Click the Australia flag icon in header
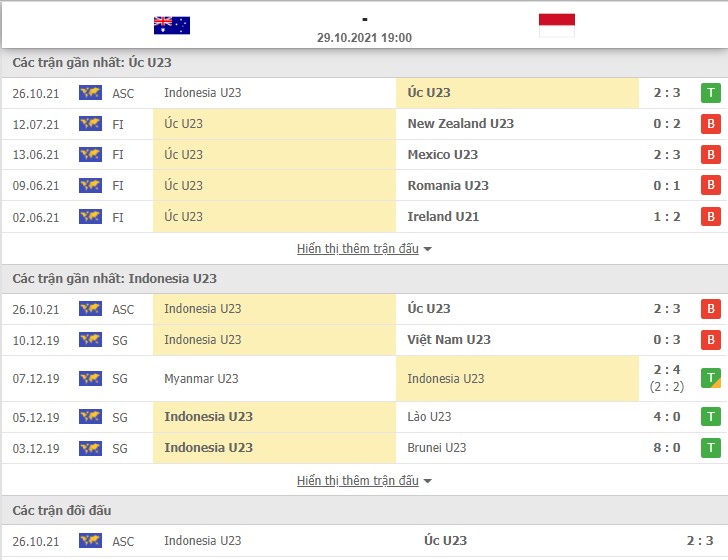 click(172, 25)
